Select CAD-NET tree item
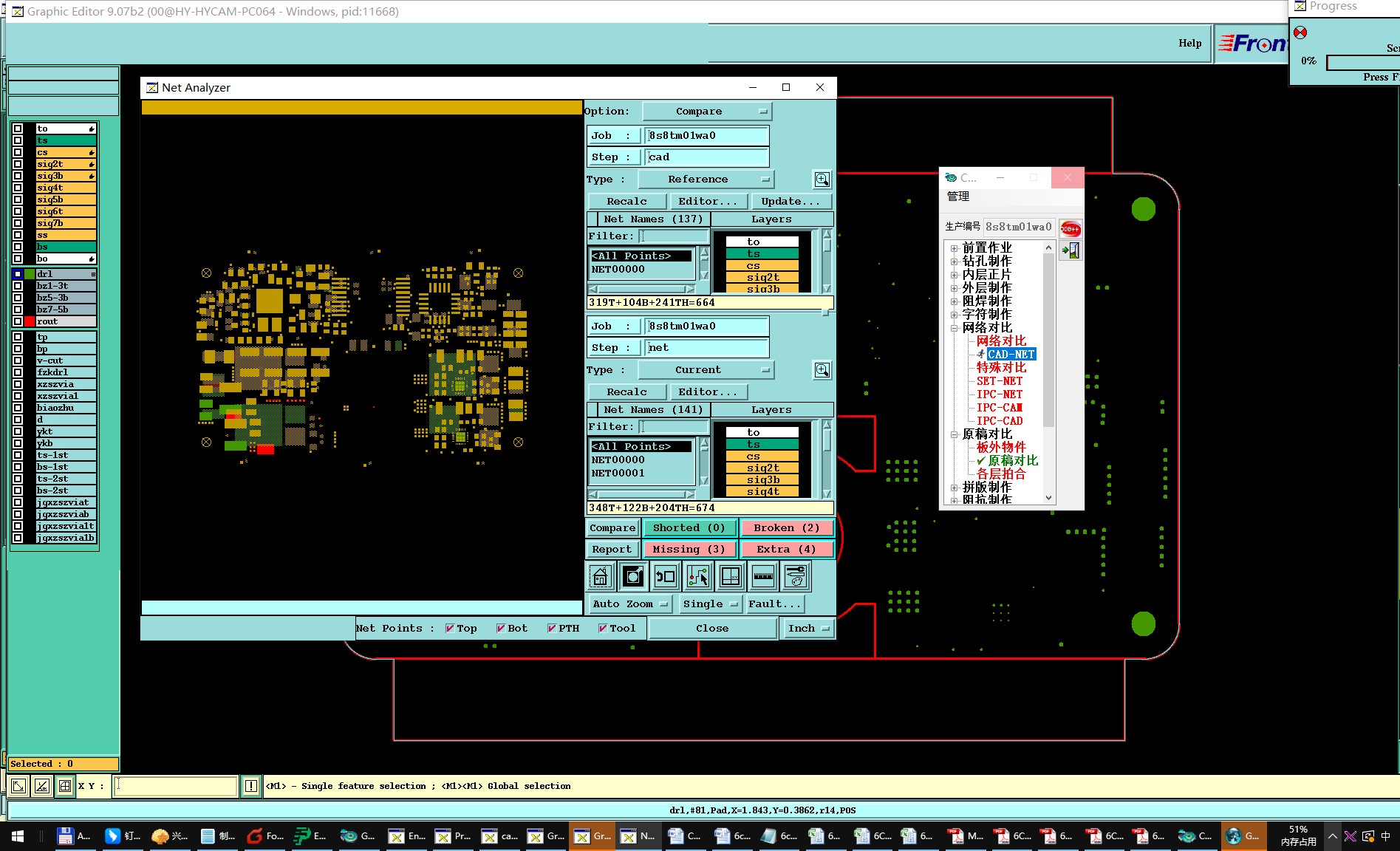 pos(1011,355)
